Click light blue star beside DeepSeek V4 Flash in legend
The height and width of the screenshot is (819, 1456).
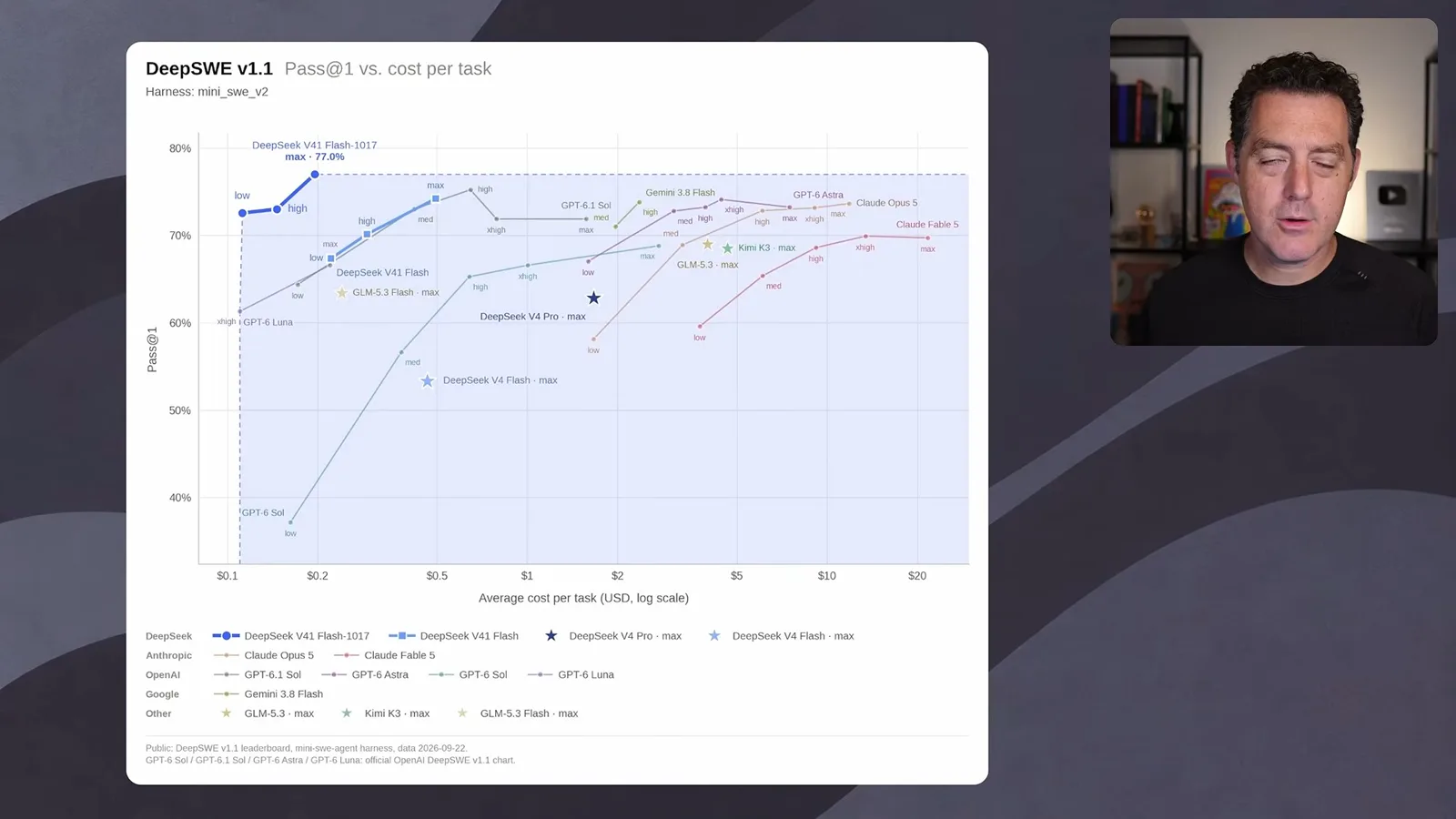[714, 636]
